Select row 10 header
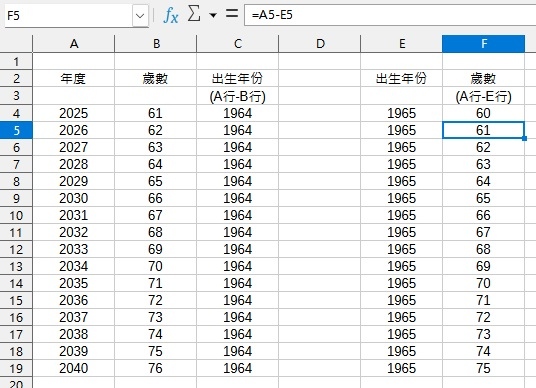This screenshot has width=536, height=388. (16, 215)
